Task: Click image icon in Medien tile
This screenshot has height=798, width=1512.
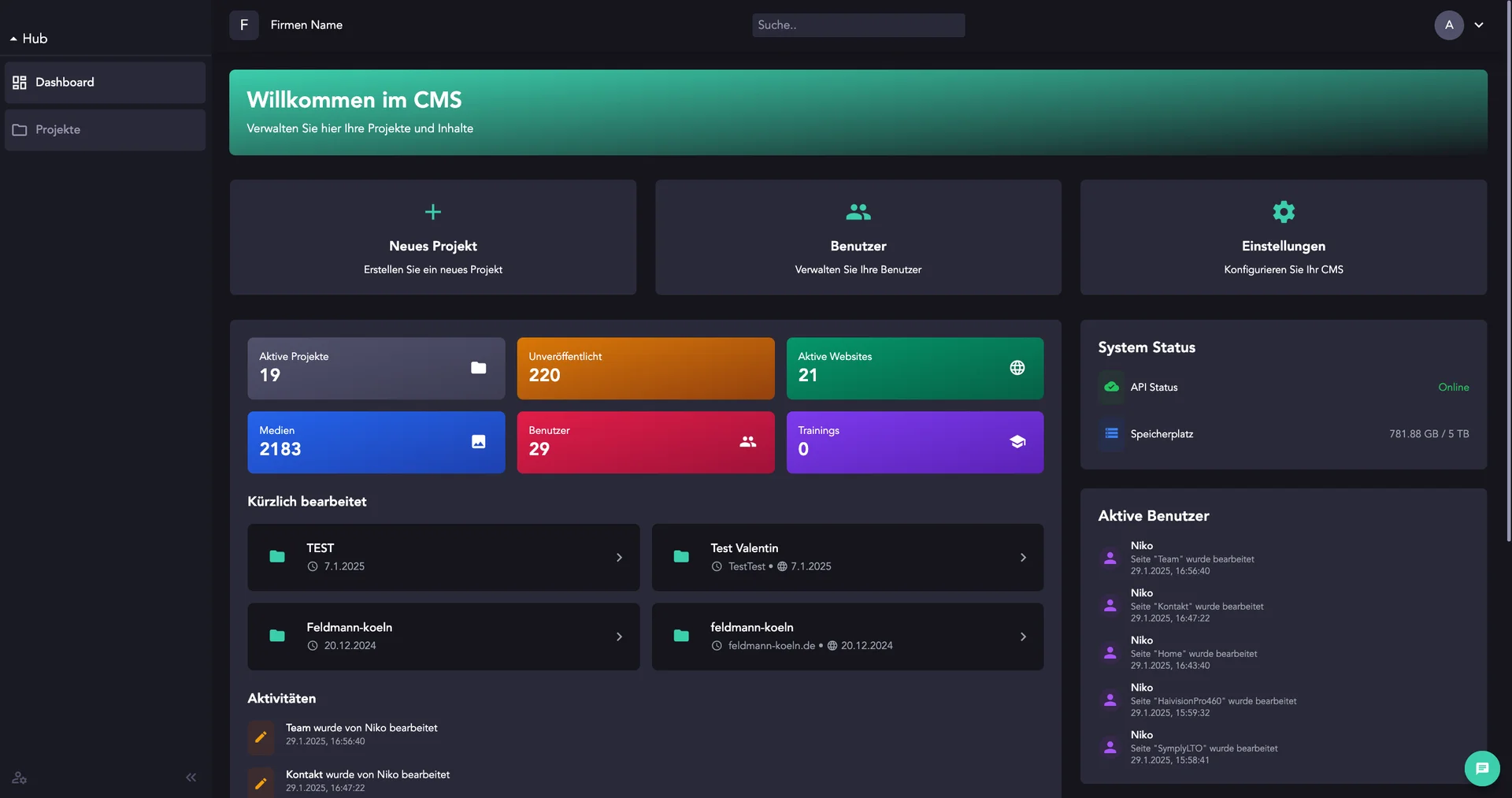Action: coord(478,442)
